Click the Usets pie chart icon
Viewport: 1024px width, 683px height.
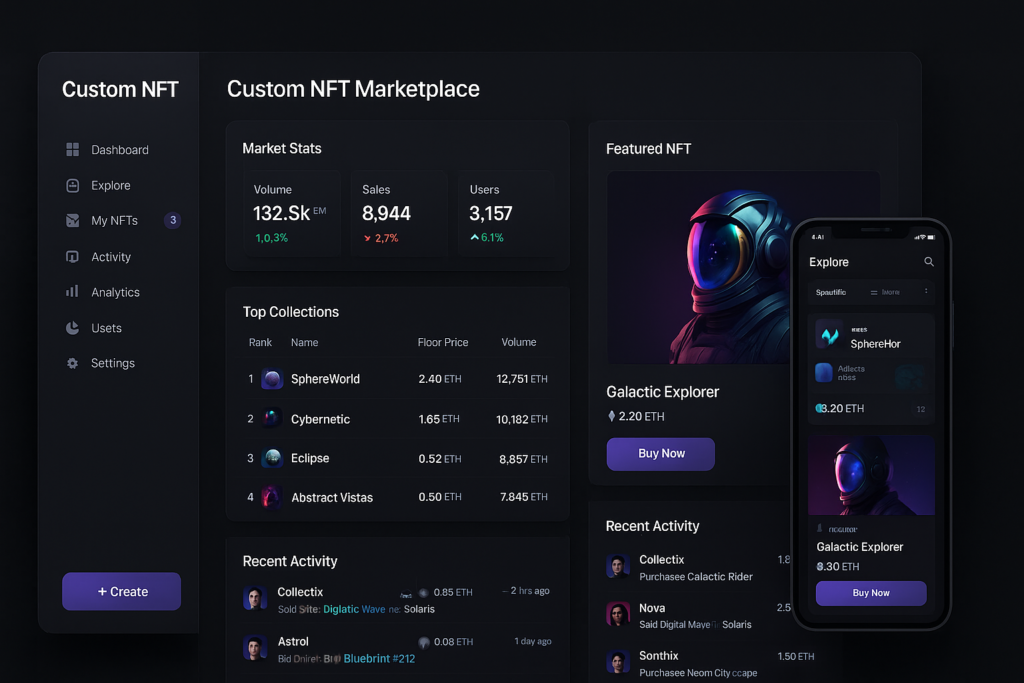coord(72,328)
